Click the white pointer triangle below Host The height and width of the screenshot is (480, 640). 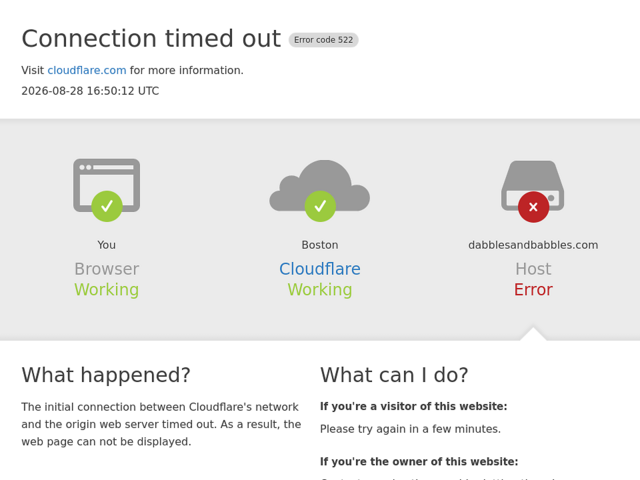(533, 333)
